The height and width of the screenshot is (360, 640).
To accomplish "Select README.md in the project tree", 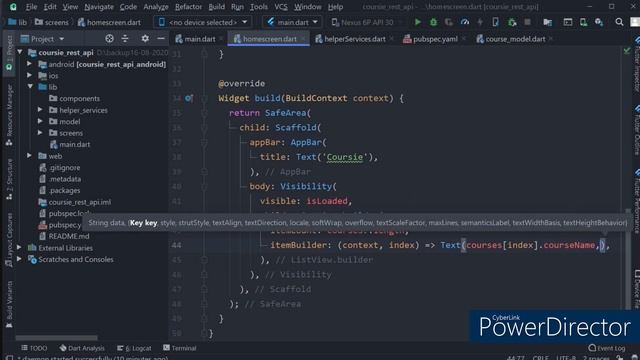I will click(x=64, y=236).
